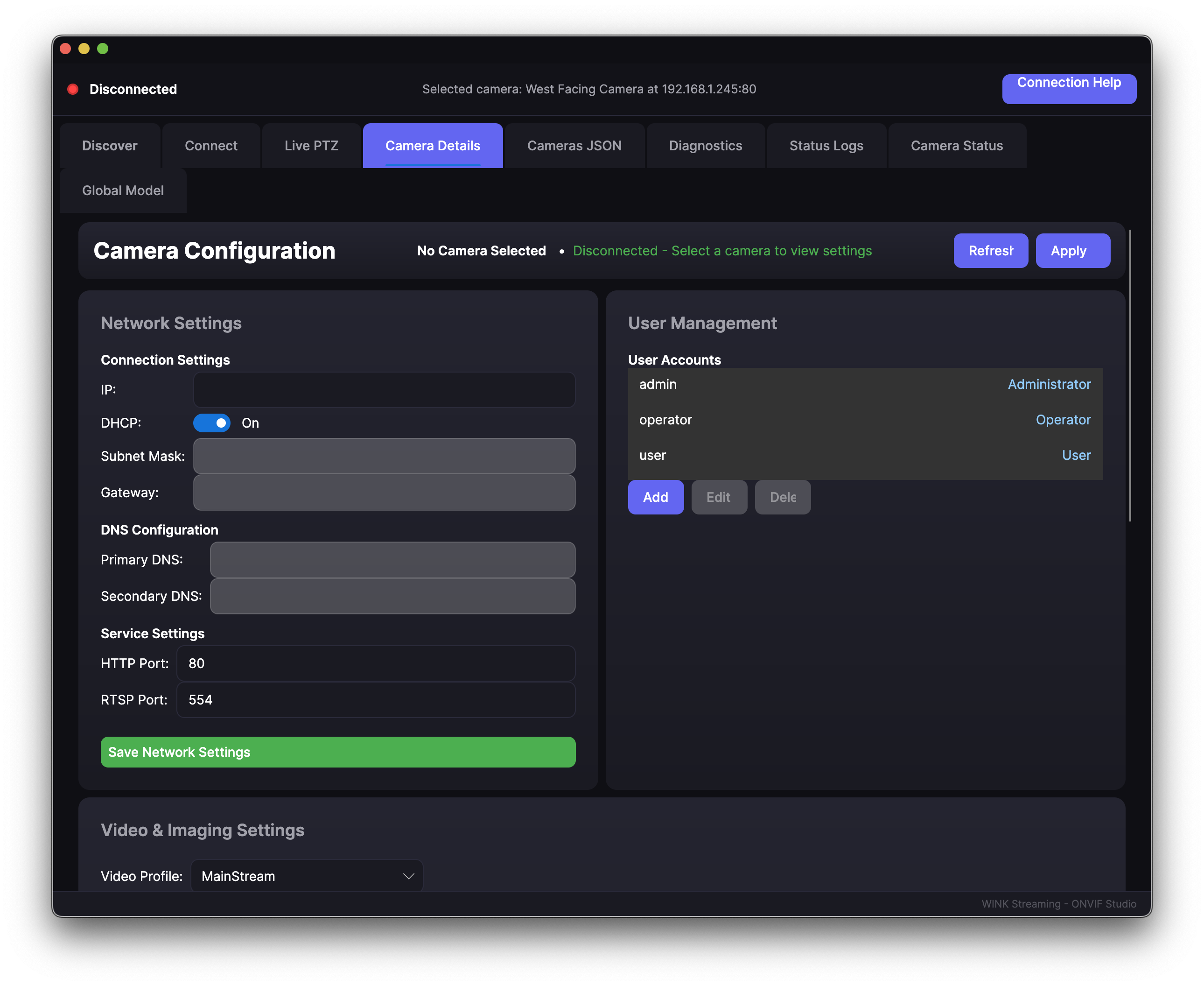
Task: Click the HTTP Port field
Action: pos(376,663)
